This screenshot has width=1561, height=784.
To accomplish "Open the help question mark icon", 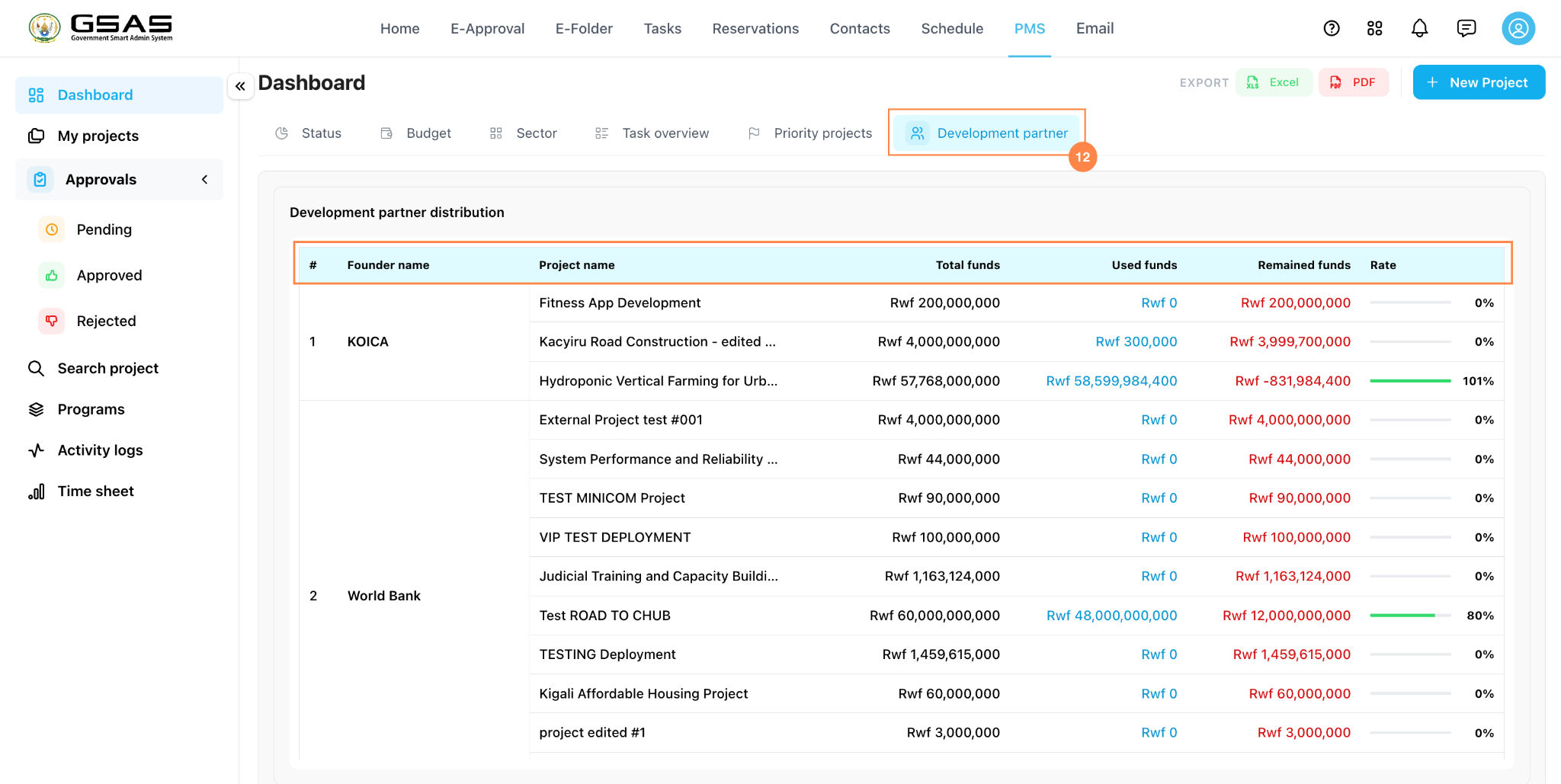I will [1332, 28].
